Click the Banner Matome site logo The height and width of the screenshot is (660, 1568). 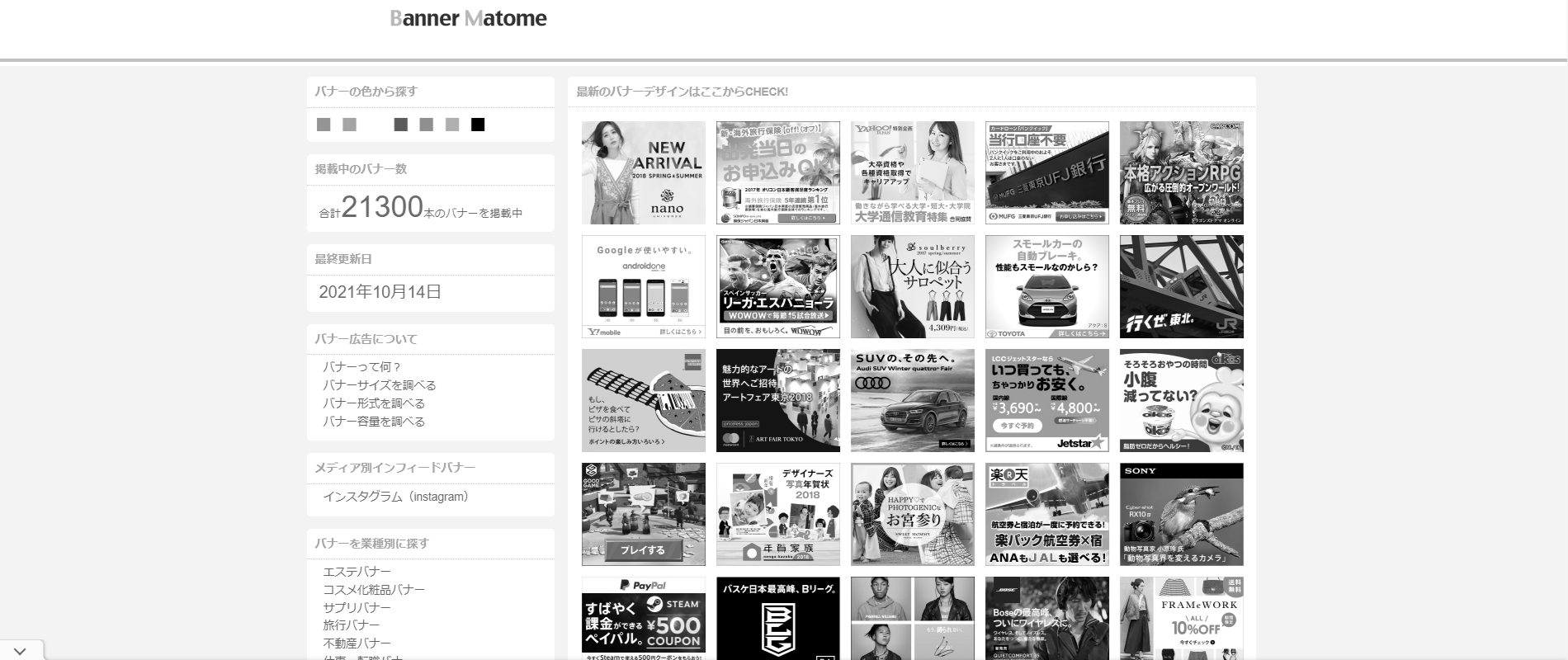pyautogui.click(x=468, y=18)
